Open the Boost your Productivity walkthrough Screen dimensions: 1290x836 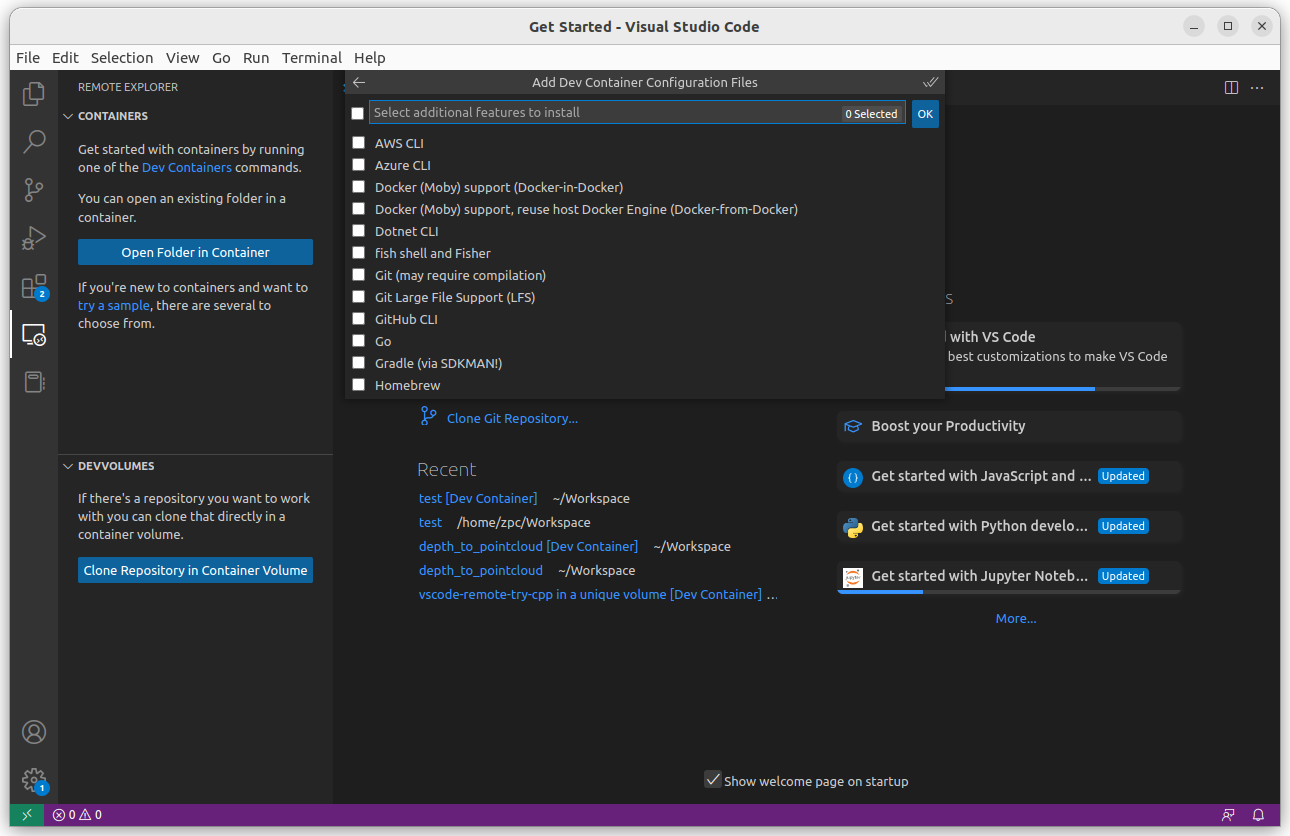(x=1009, y=426)
